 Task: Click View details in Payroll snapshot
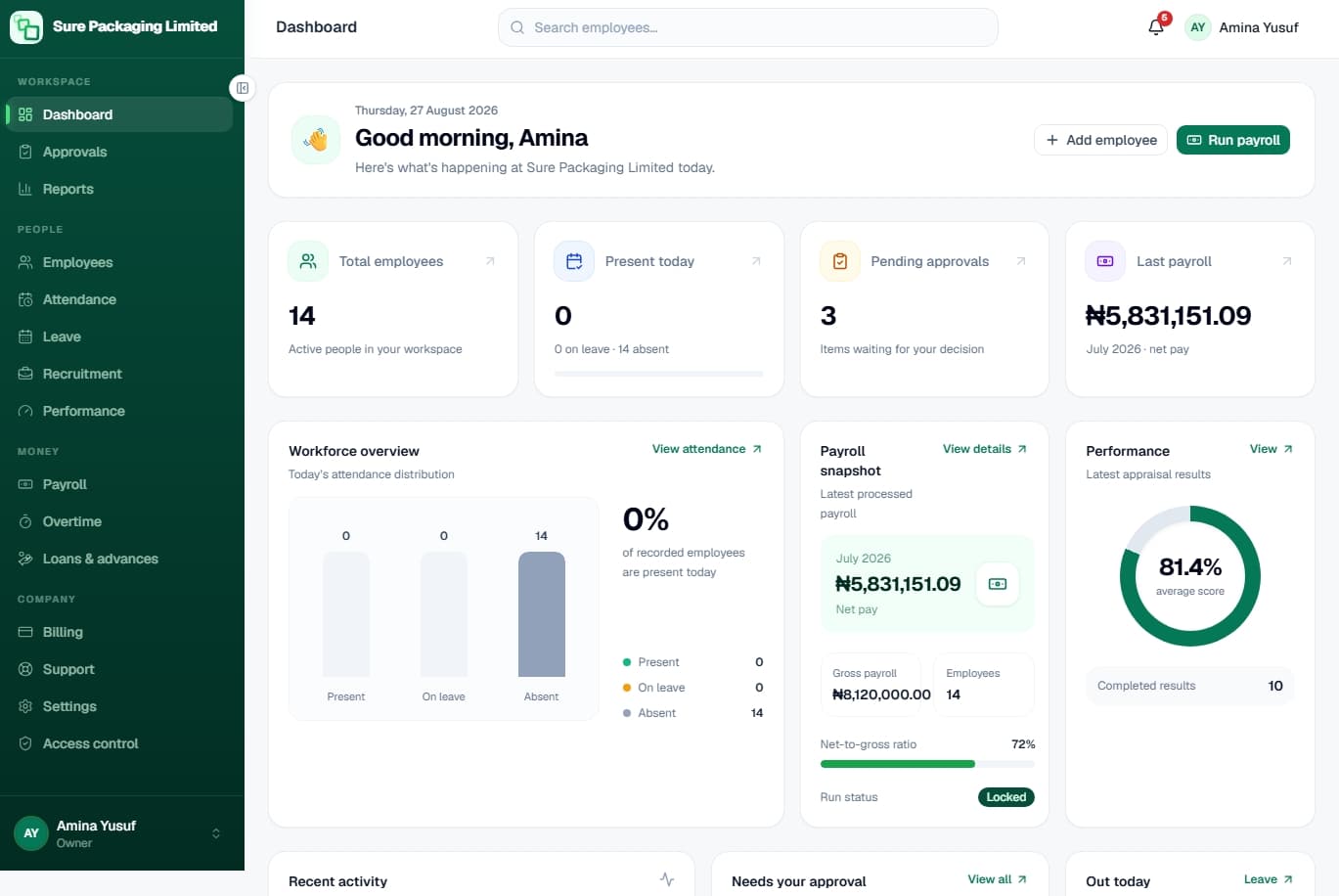[x=985, y=449]
